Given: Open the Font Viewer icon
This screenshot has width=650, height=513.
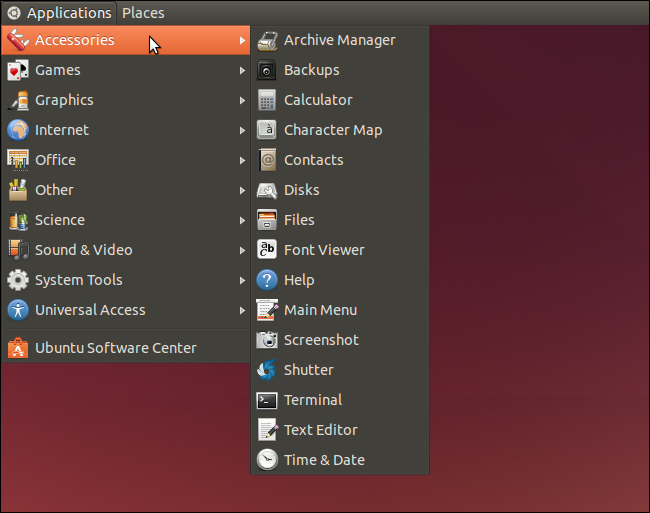Looking at the screenshot, I should click(x=267, y=250).
